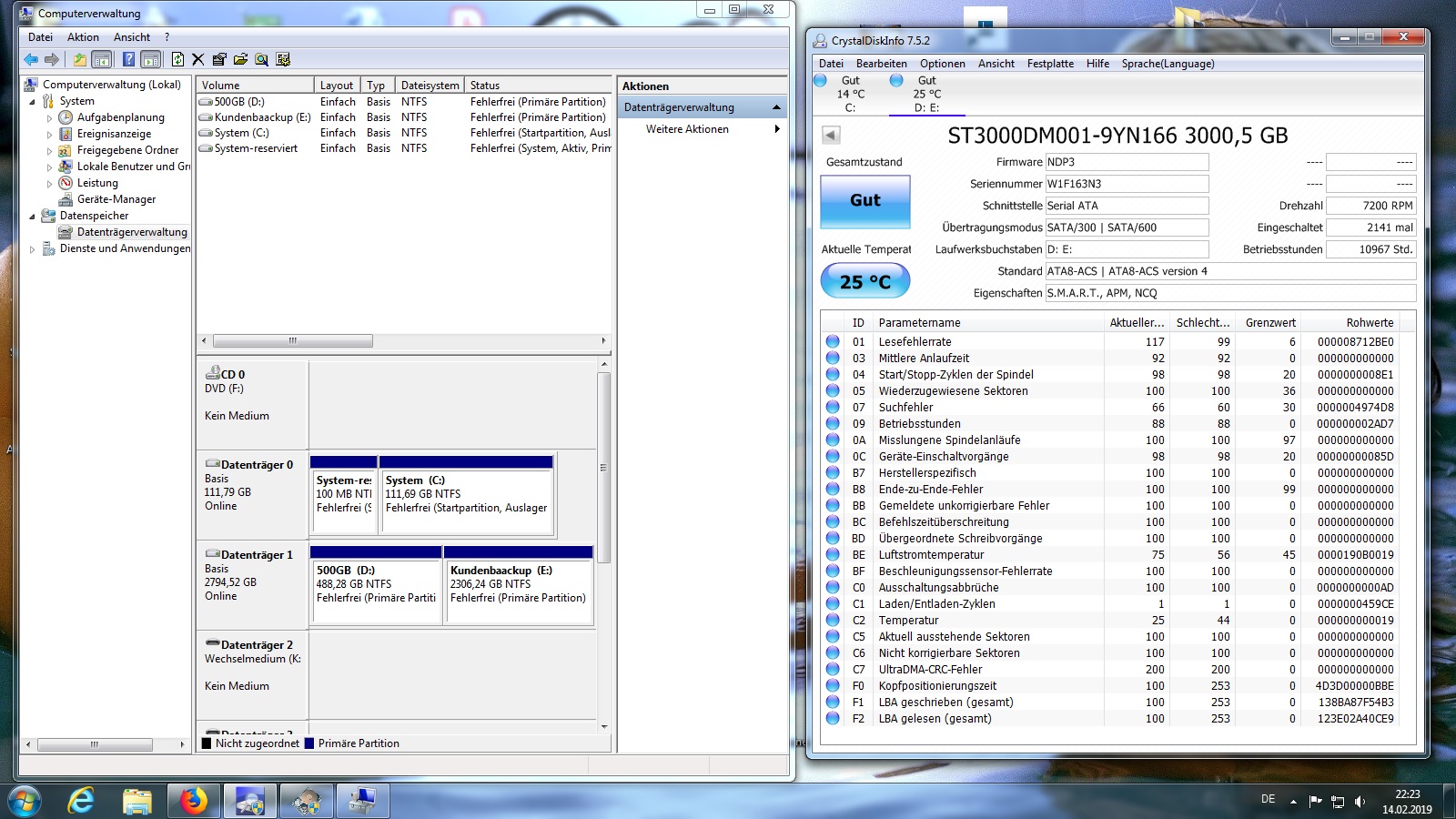Expand the Dienste und Anwendungen tree node

[x=33, y=248]
